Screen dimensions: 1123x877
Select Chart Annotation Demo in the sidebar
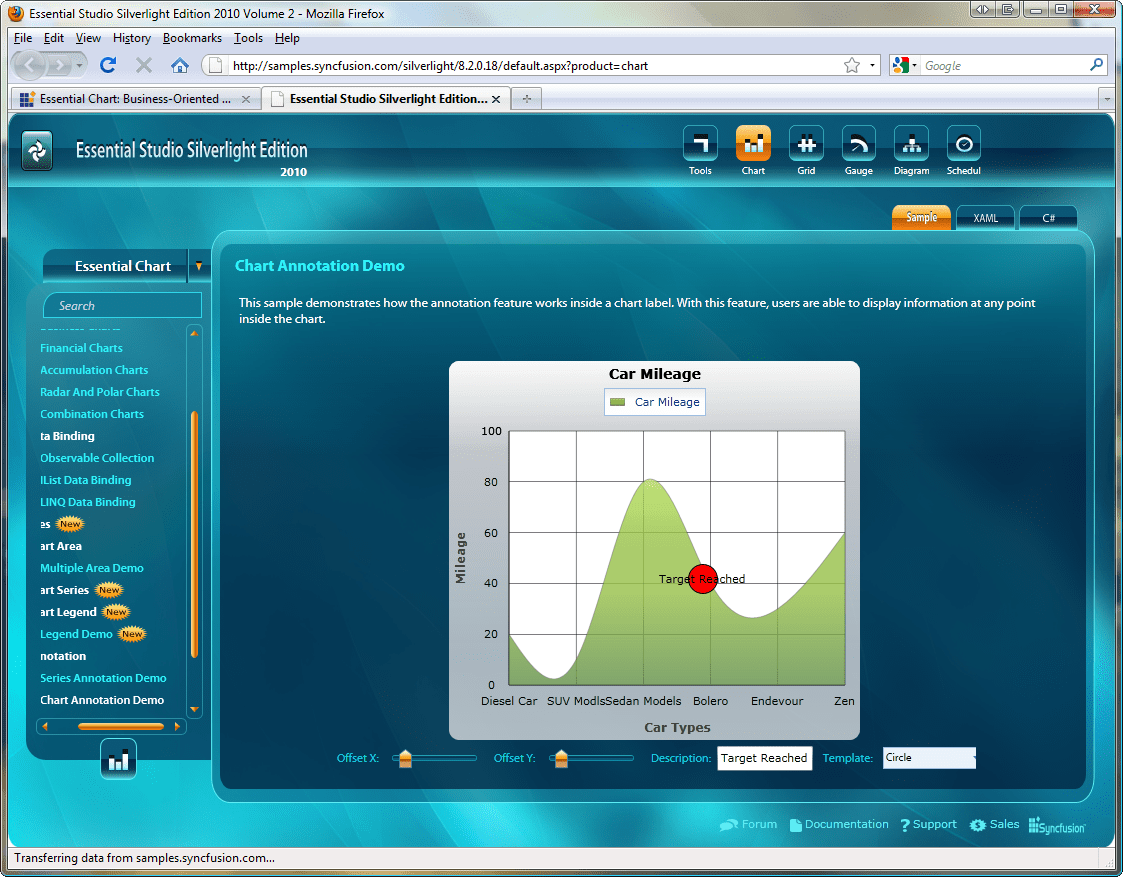[x=103, y=699]
